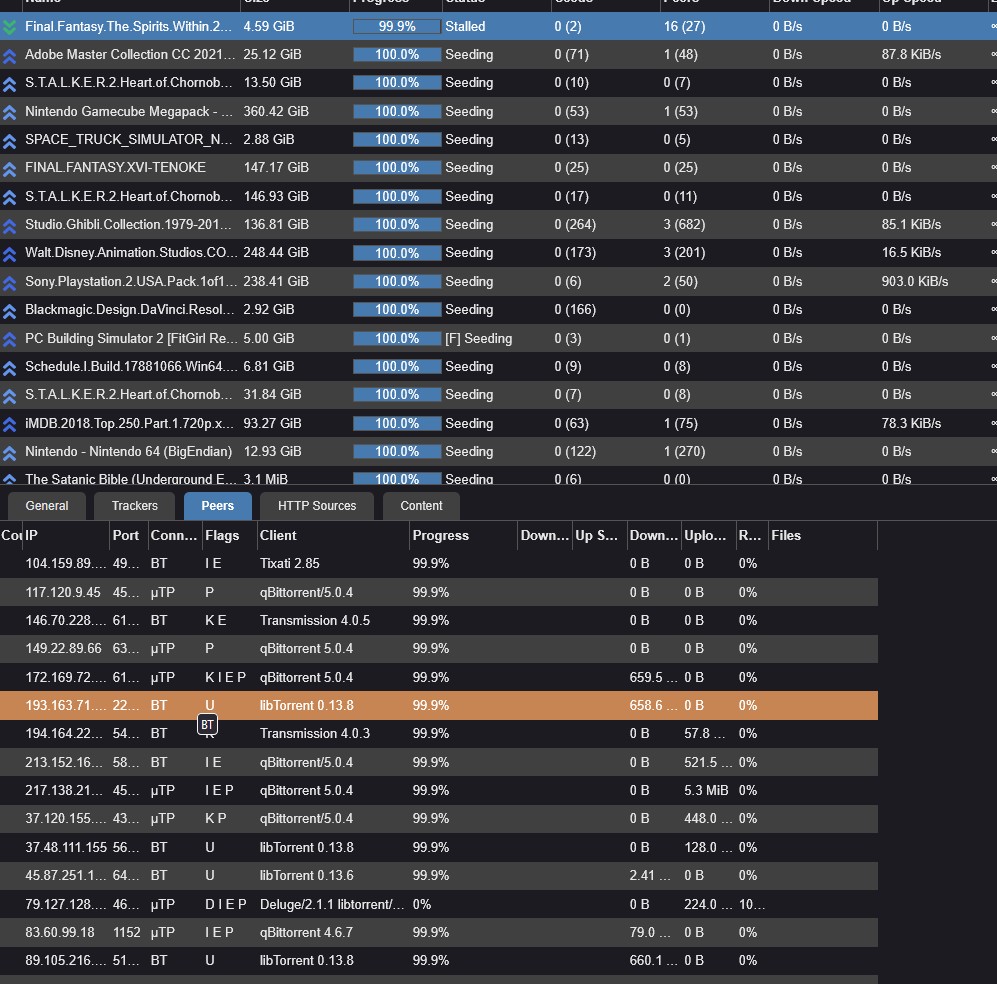Switch to the Content tab
Viewport: 997px width, 984px height.
421,506
